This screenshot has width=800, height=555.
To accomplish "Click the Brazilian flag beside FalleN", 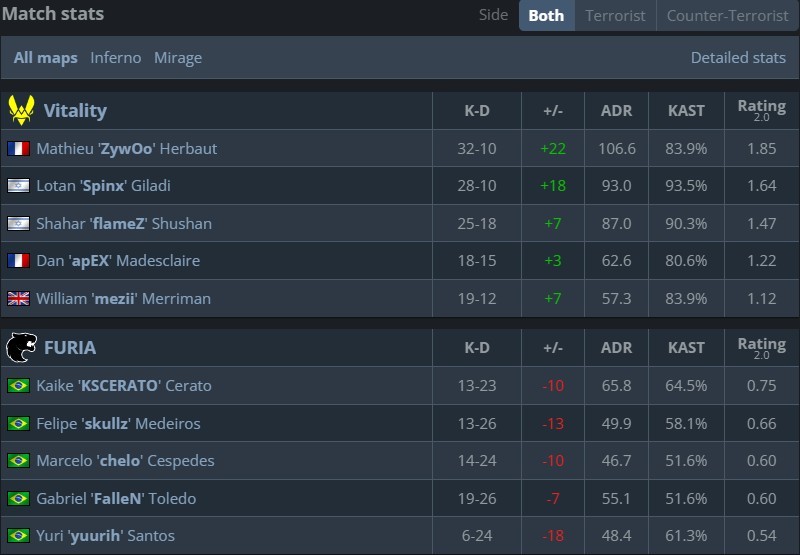I will coord(18,498).
